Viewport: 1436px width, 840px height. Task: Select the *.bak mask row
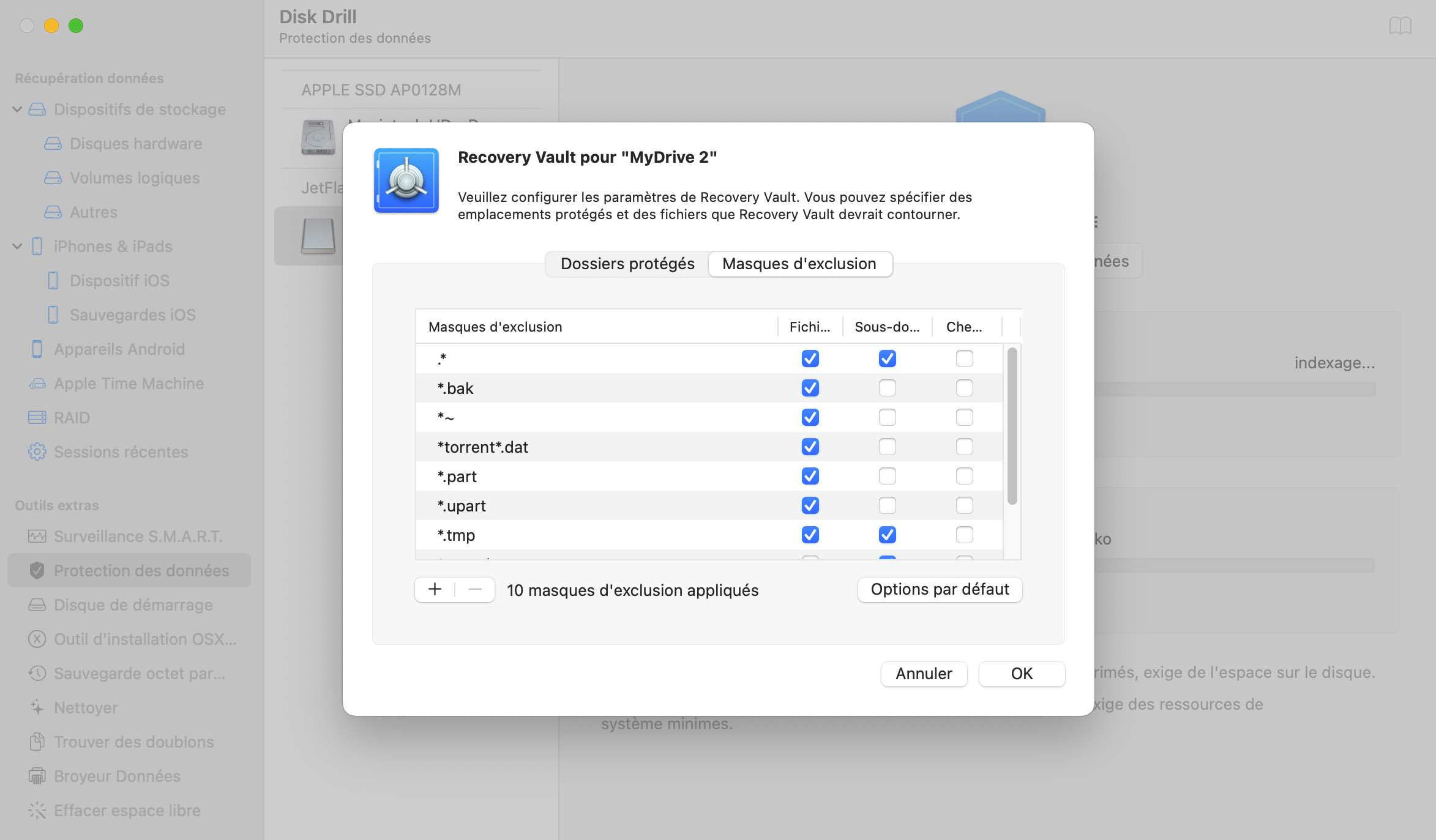(x=709, y=388)
